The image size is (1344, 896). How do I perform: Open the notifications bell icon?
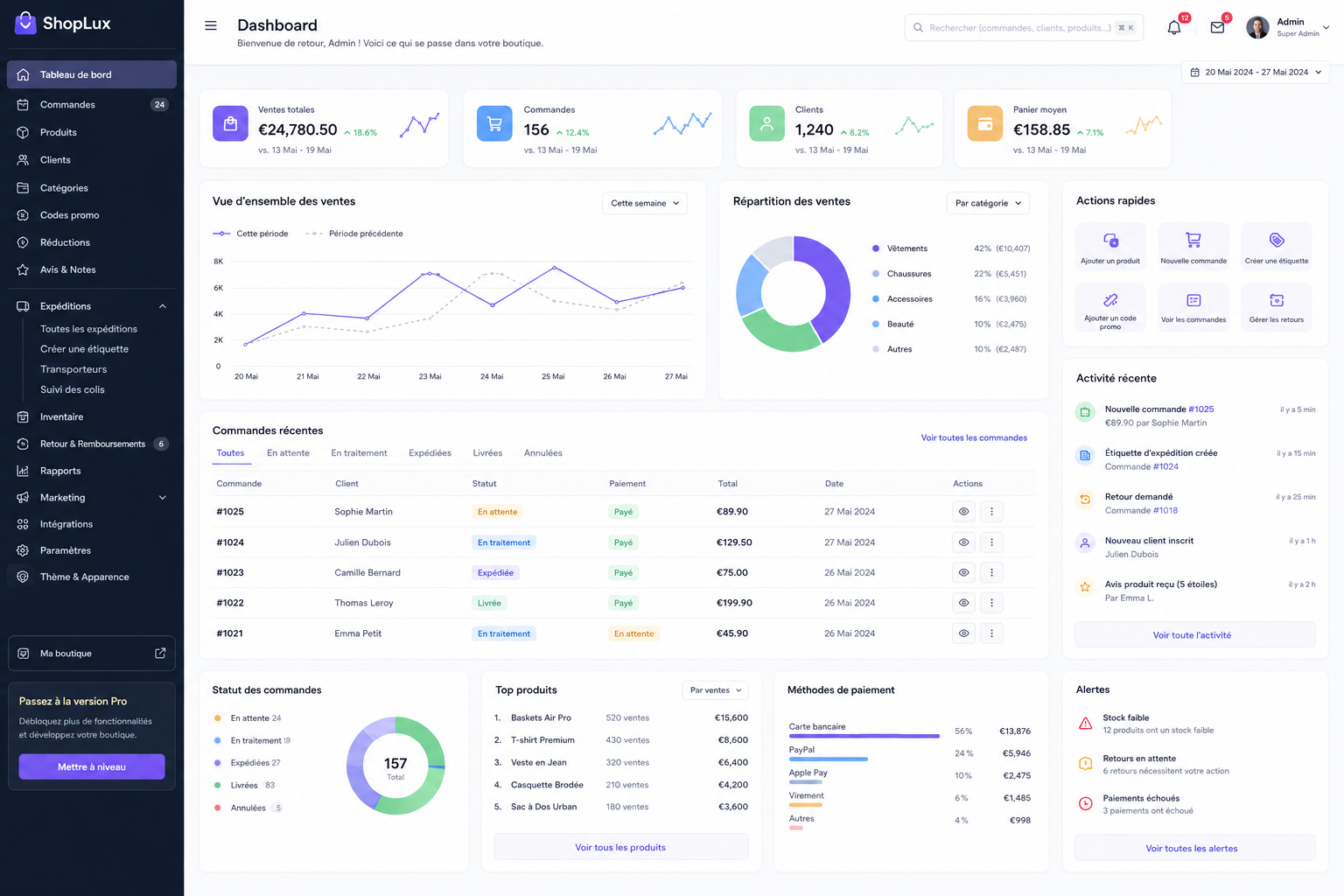click(1174, 28)
